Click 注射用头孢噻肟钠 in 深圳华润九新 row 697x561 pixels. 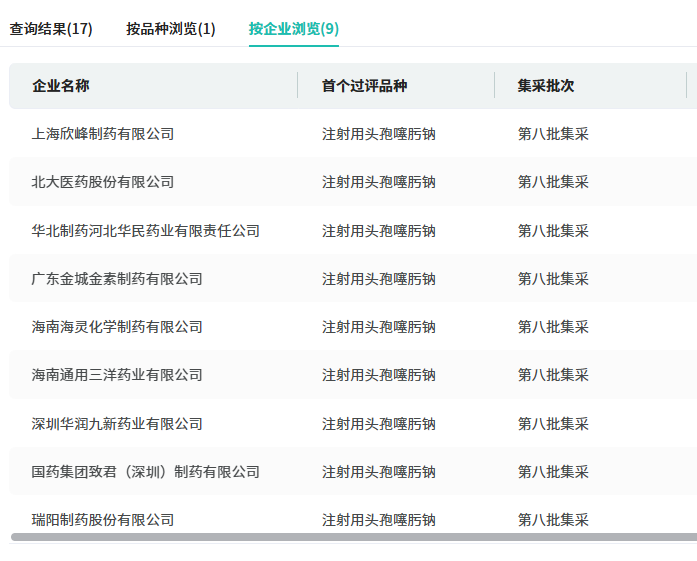pos(379,424)
